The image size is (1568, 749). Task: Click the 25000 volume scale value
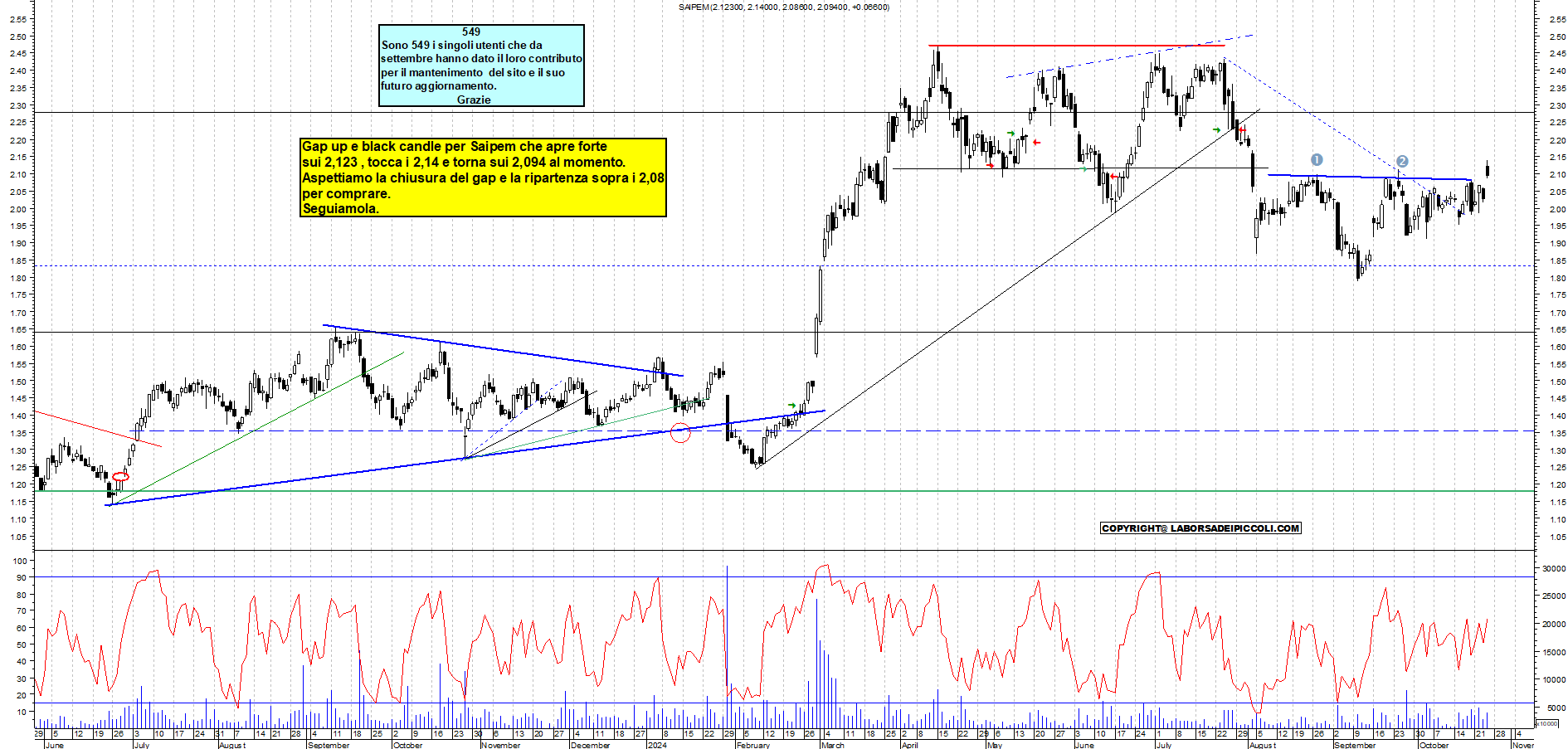(1554, 596)
